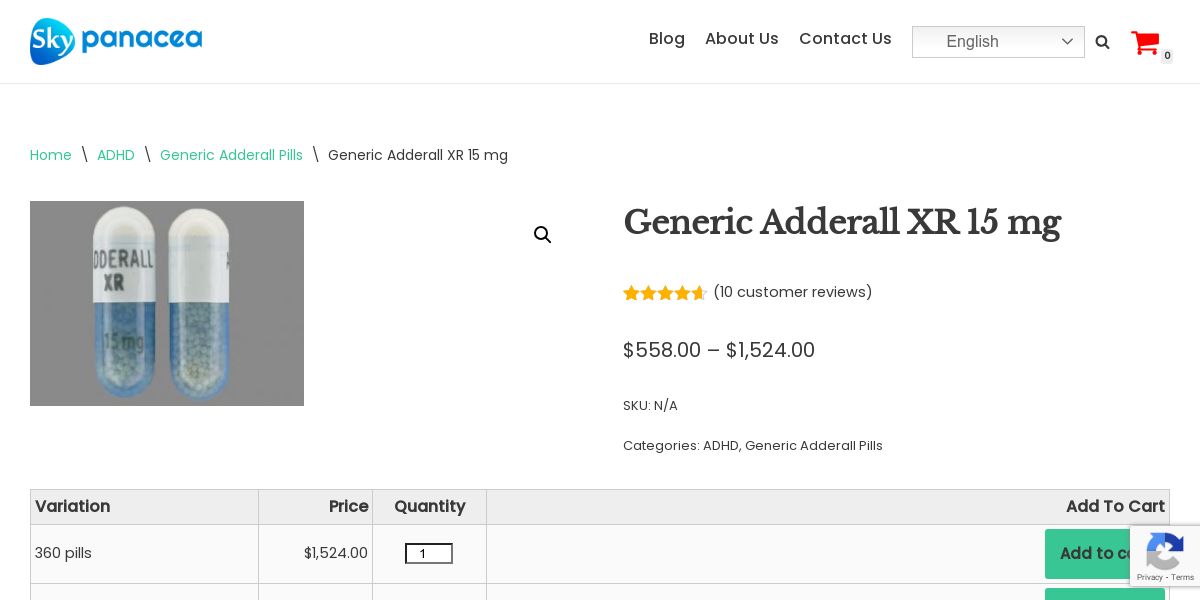Go to About Us page
Screen dimensions: 1200x600
pyautogui.click(x=742, y=39)
